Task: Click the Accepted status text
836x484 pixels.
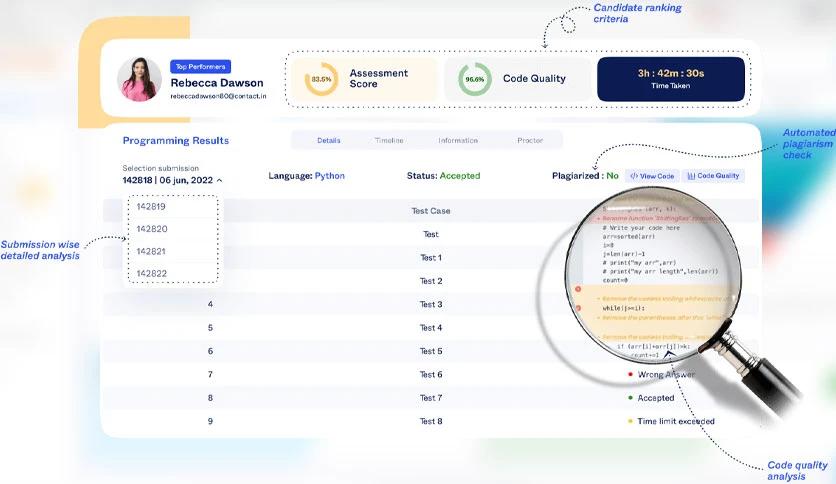Action: point(460,176)
